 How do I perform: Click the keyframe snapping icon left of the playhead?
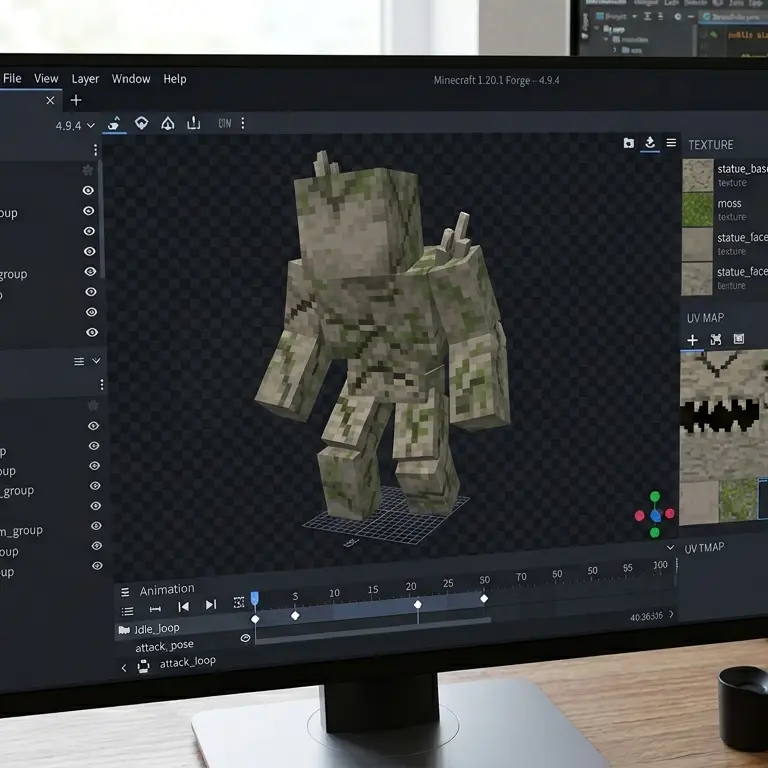point(239,602)
